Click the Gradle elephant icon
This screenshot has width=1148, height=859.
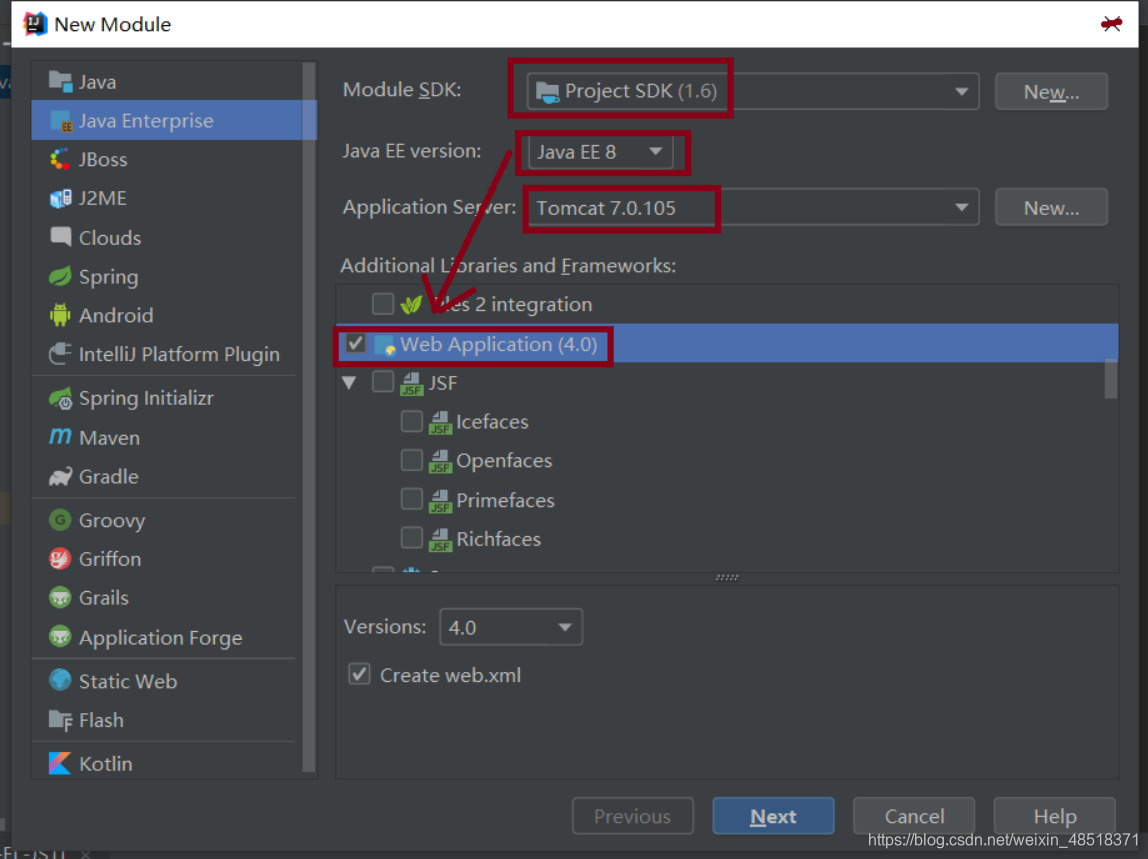[60, 477]
